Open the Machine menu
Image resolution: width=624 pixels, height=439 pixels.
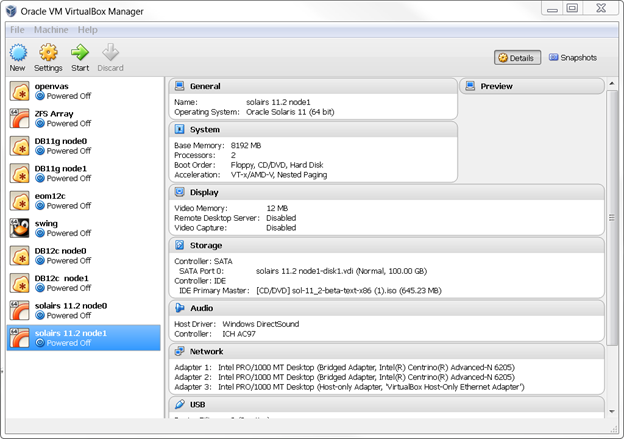pyautogui.click(x=51, y=30)
